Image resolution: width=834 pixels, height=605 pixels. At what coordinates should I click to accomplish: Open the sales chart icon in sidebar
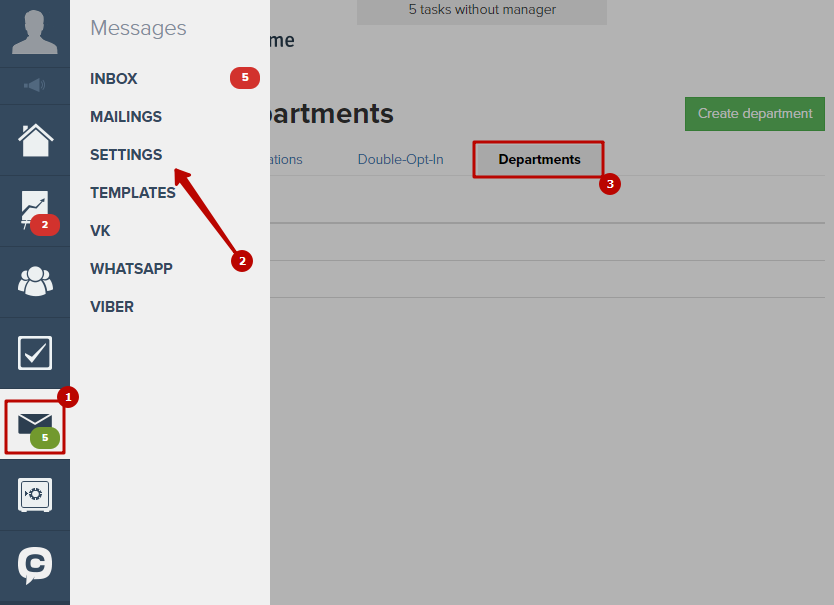[35, 211]
